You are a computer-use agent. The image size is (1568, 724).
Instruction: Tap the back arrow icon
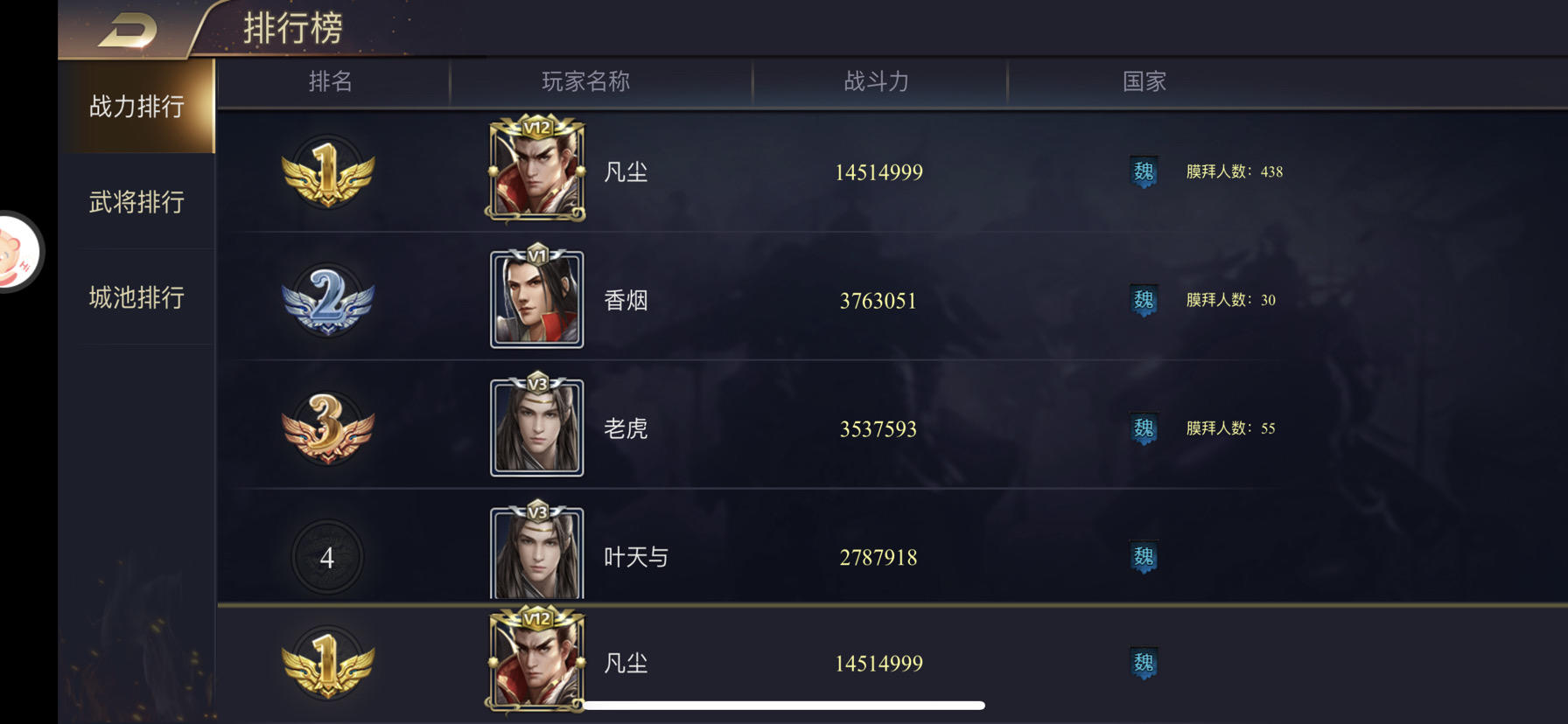click(x=129, y=31)
